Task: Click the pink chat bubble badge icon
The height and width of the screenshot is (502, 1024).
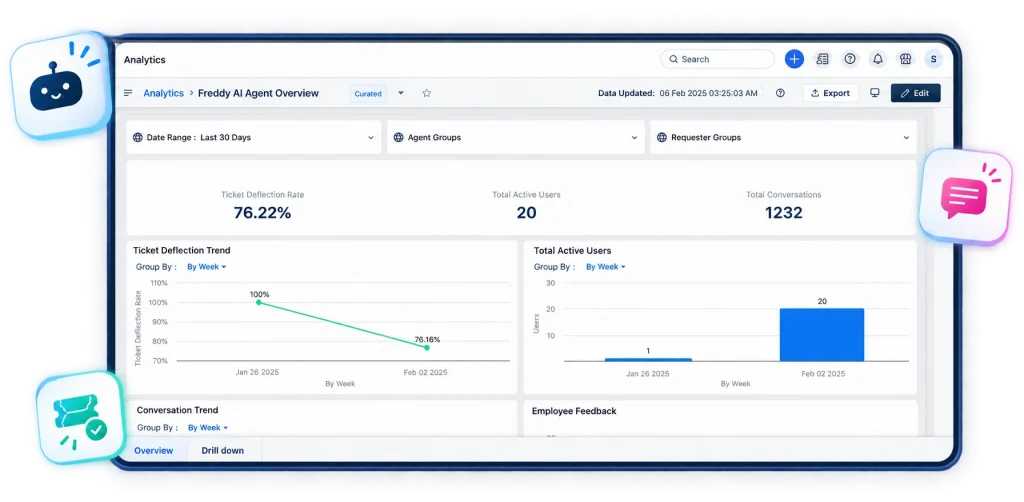Action: tap(965, 196)
